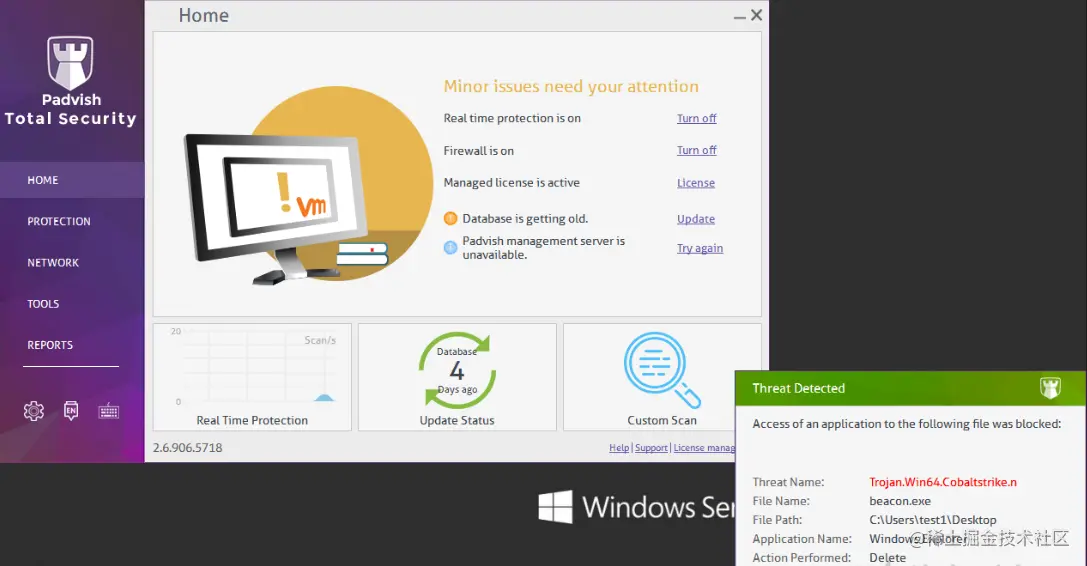Click the Padvish shield logo in sidebar
The height and width of the screenshot is (566, 1087).
[70, 63]
